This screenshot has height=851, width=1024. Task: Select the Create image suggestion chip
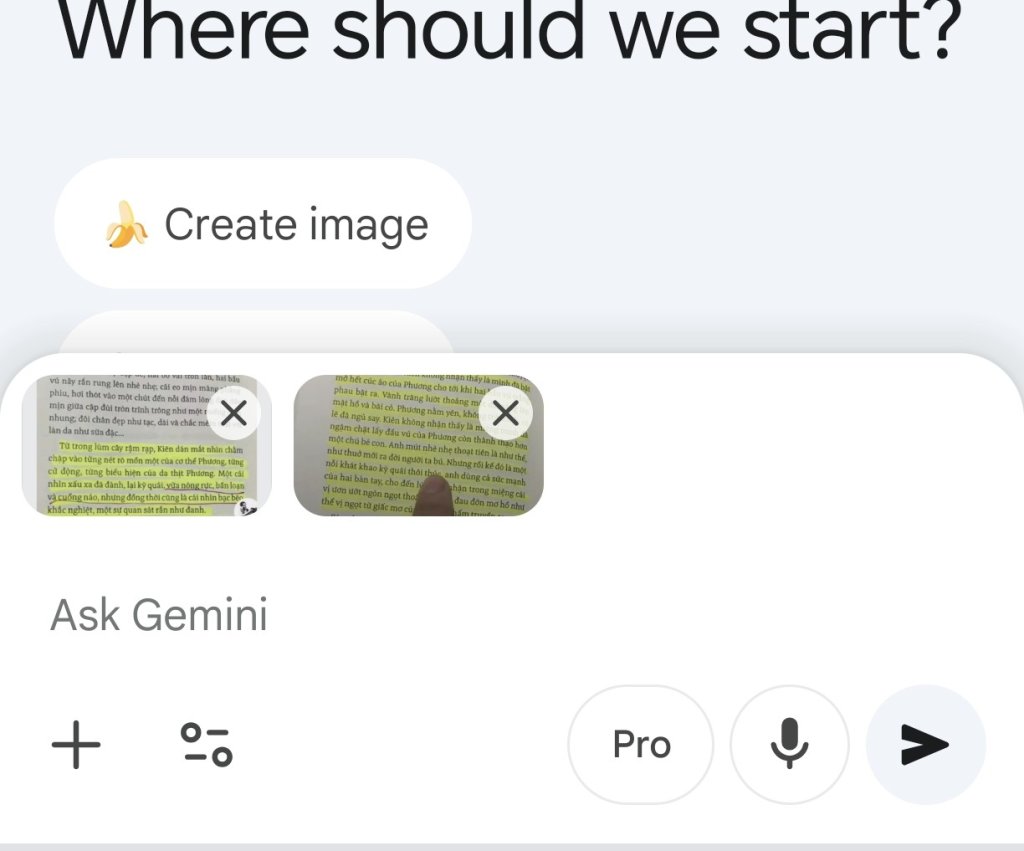tap(262, 225)
